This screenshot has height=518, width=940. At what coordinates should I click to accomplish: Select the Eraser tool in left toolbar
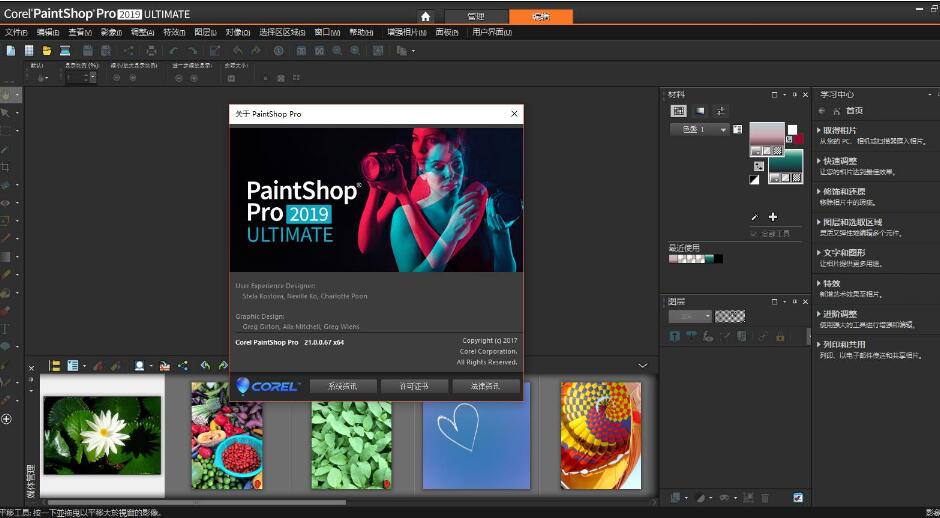[x=6, y=275]
